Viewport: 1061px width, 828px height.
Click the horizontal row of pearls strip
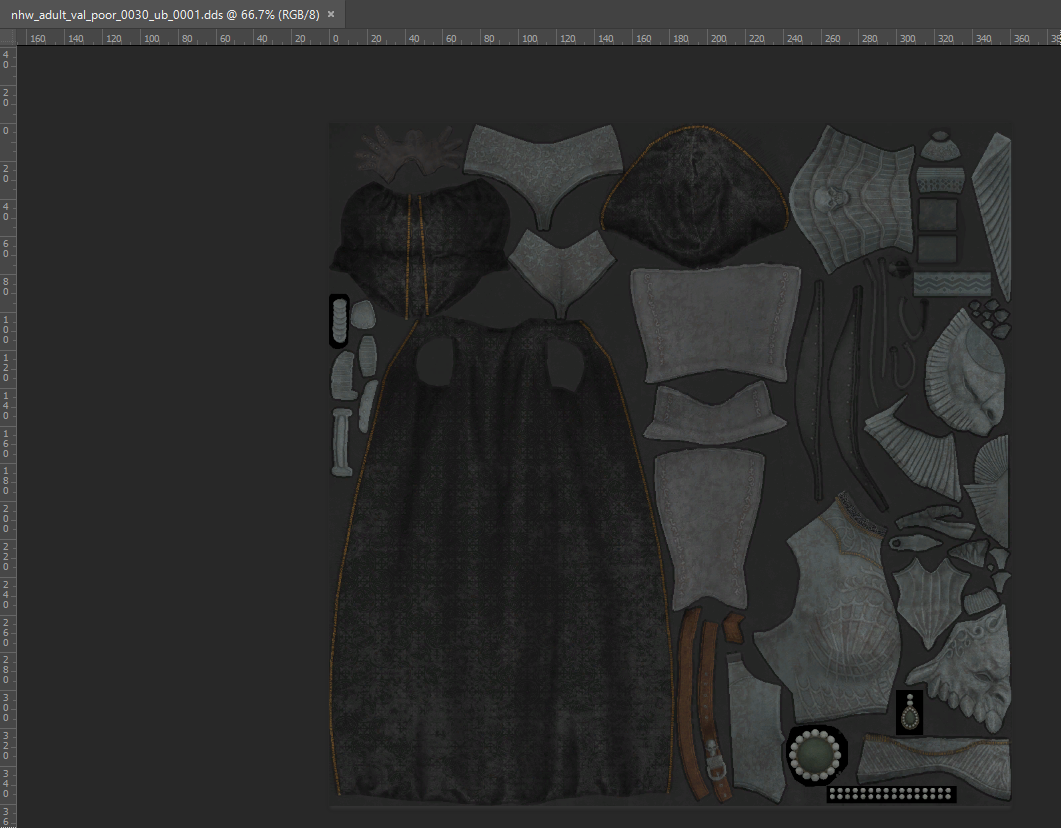point(891,795)
